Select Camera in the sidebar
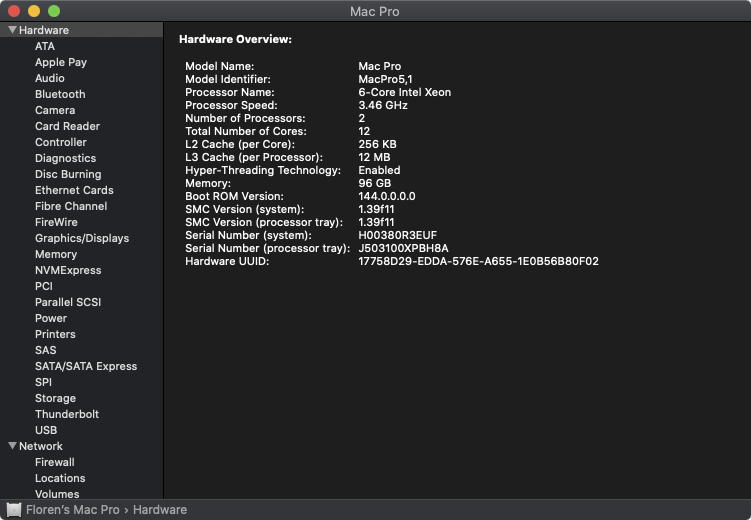The height and width of the screenshot is (520, 751). [55, 110]
